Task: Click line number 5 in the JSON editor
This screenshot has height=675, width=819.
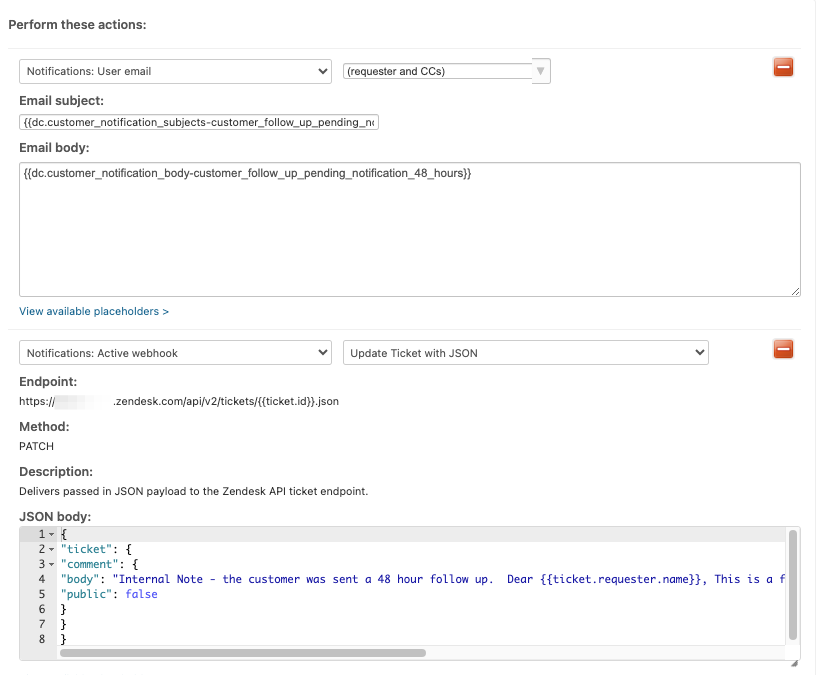Action: pos(40,594)
